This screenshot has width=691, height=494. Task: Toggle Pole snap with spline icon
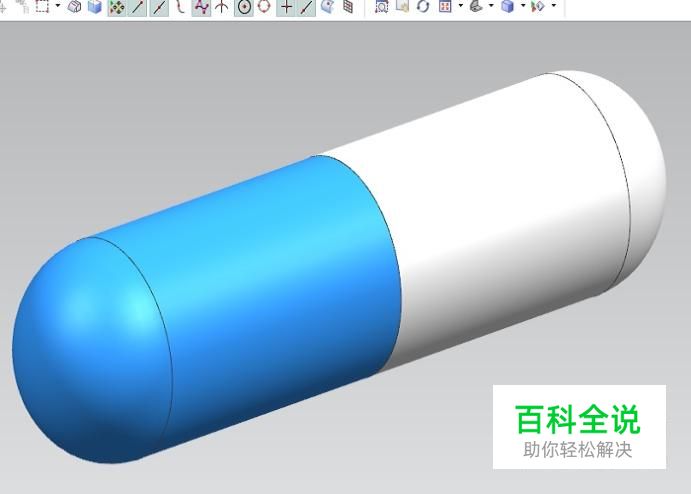[201, 7]
